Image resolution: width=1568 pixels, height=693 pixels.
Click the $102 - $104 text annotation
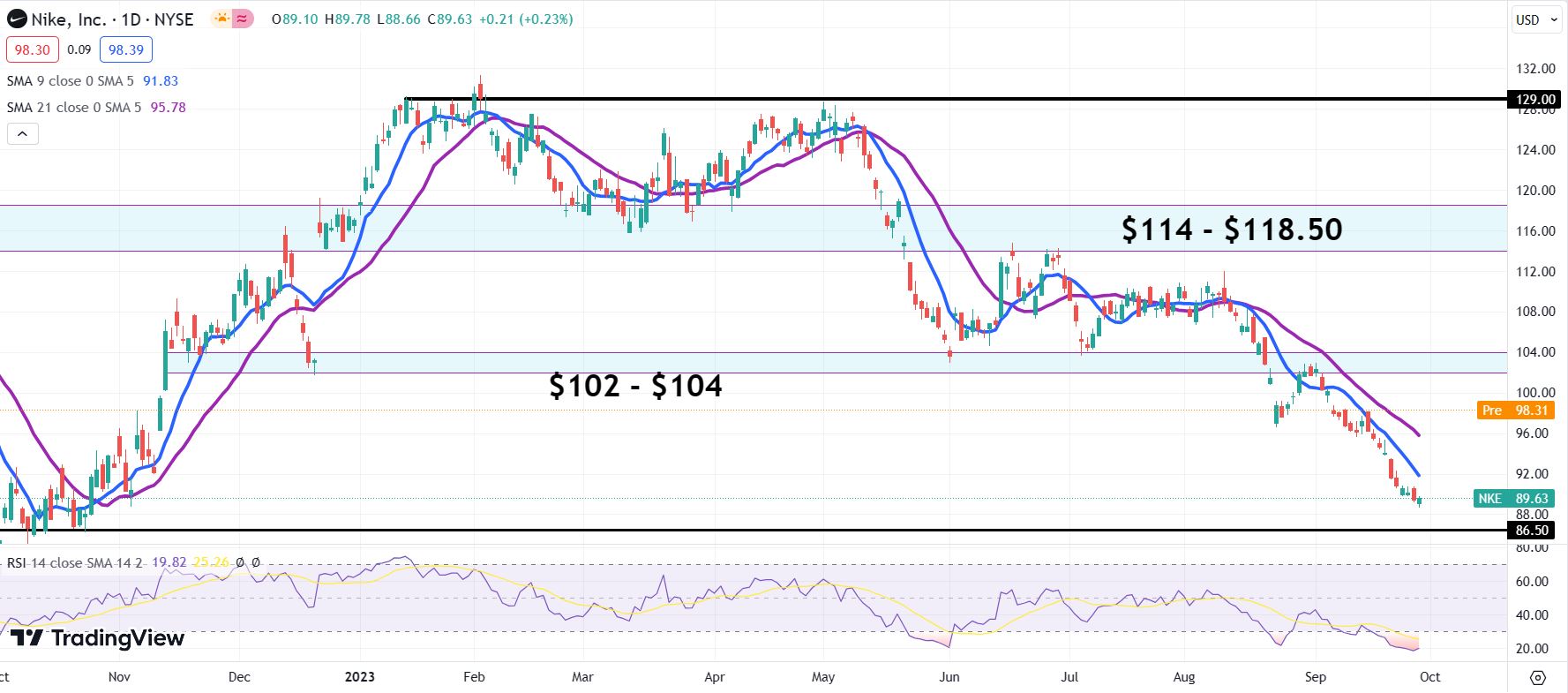click(x=635, y=386)
